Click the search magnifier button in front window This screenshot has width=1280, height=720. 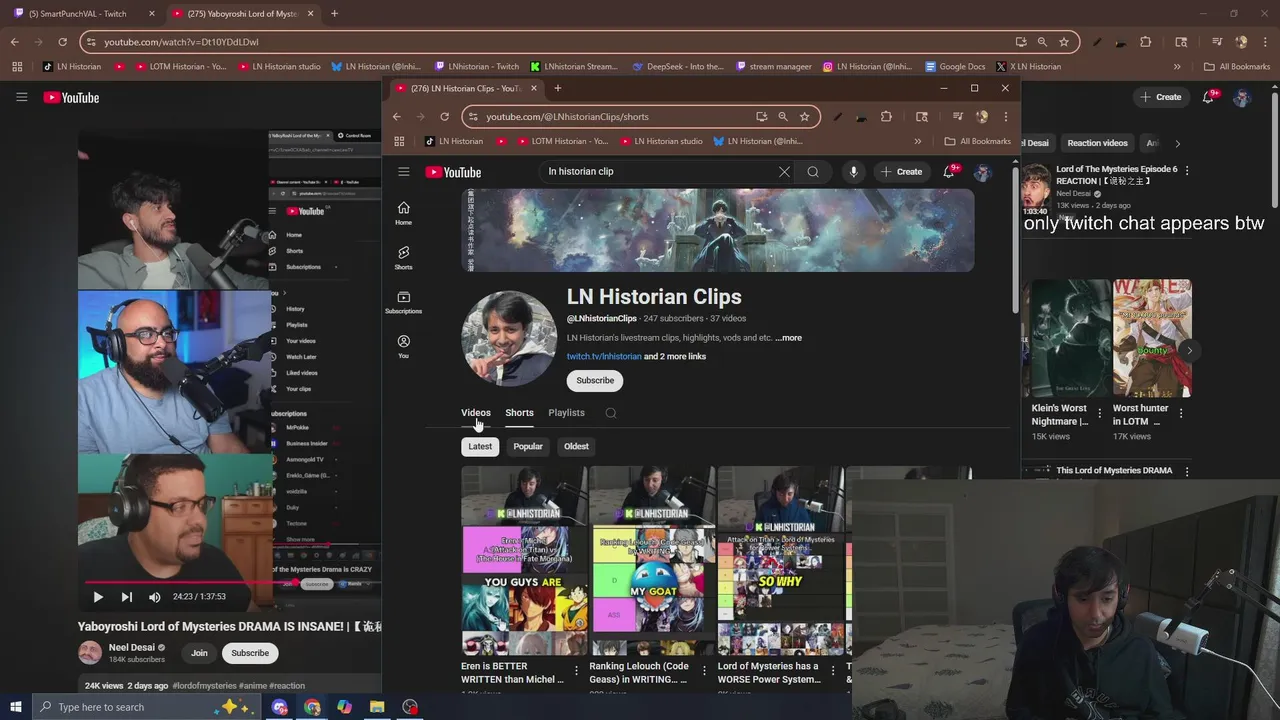(813, 172)
